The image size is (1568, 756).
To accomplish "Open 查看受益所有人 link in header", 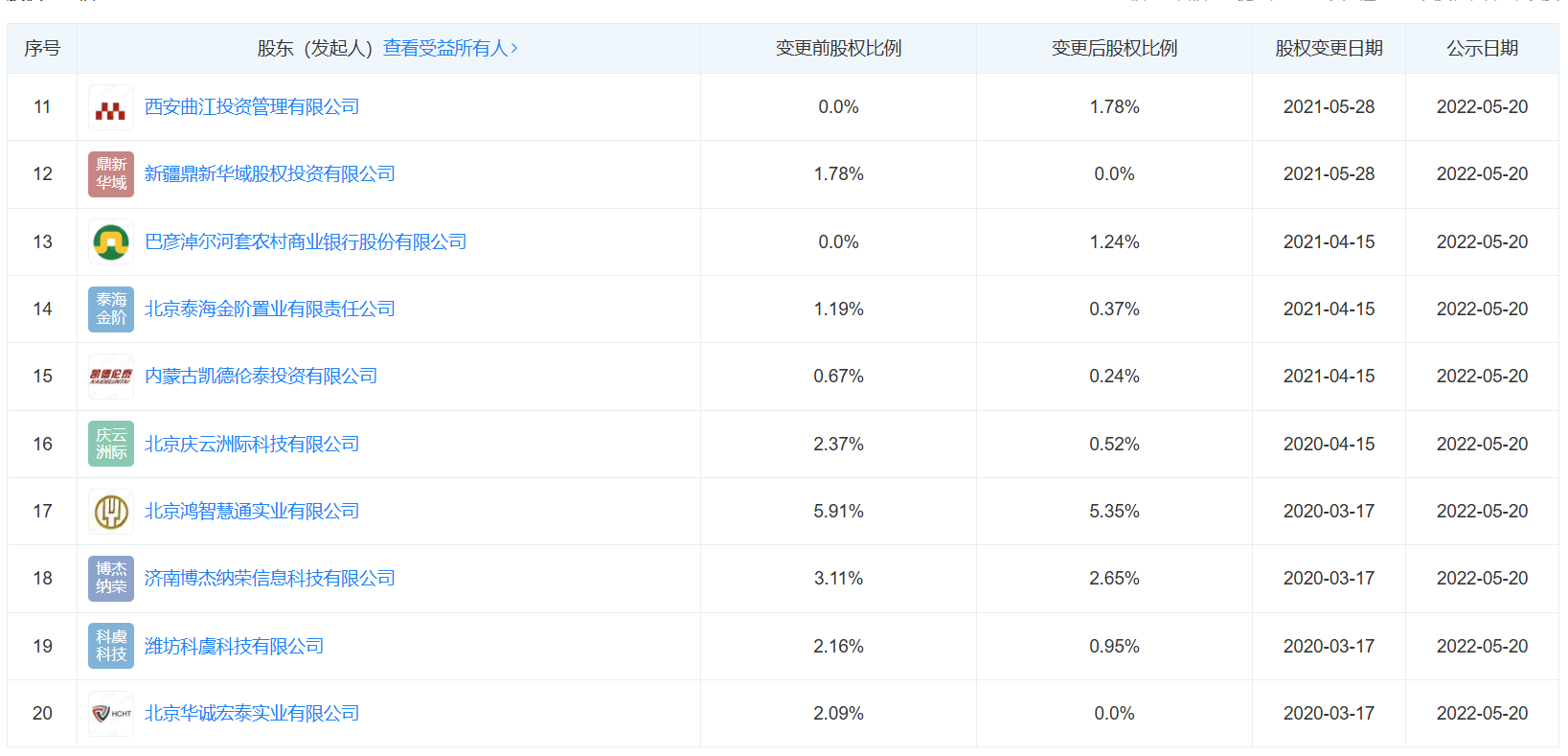I will [x=450, y=49].
